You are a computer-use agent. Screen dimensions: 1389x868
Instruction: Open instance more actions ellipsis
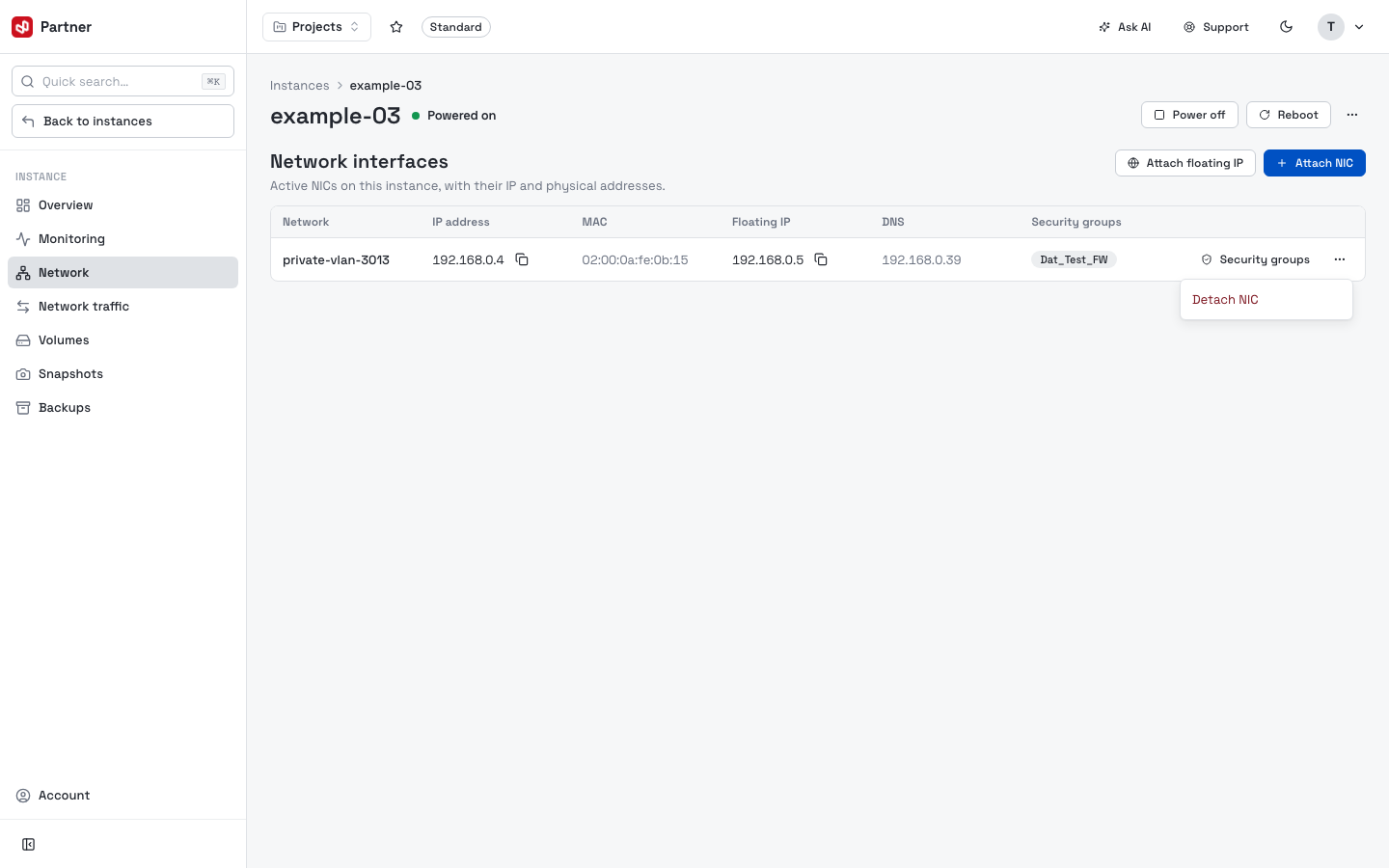point(1352,115)
